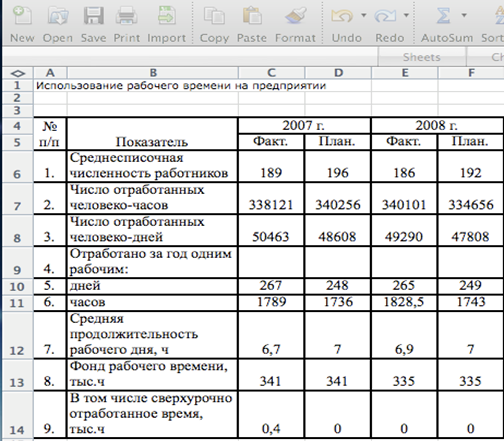Click the Import icon

166,15
